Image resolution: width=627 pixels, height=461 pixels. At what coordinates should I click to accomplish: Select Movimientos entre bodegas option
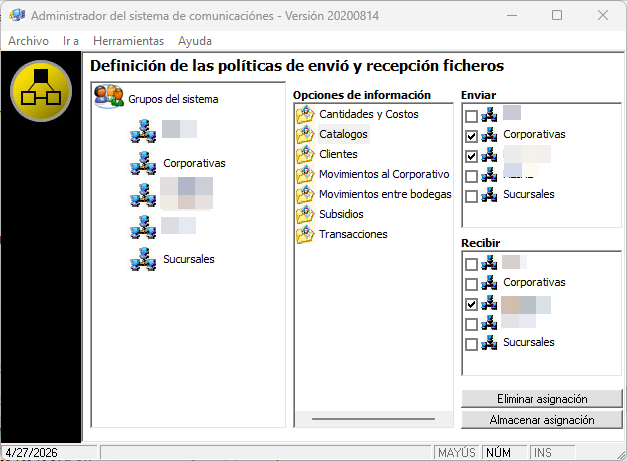(x=385, y=194)
